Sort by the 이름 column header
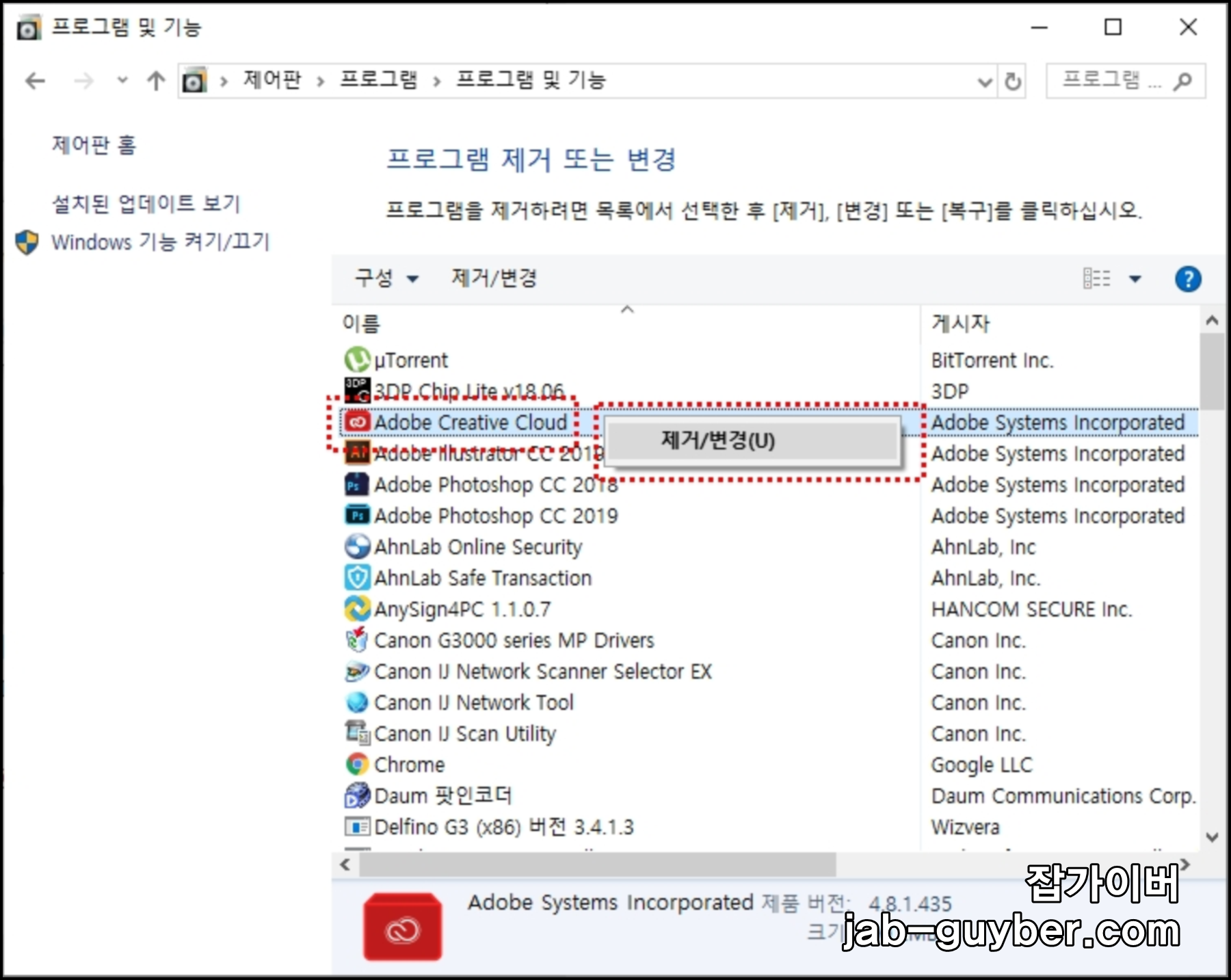The width and height of the screenshot is (1231, 980). coord(361,323)
